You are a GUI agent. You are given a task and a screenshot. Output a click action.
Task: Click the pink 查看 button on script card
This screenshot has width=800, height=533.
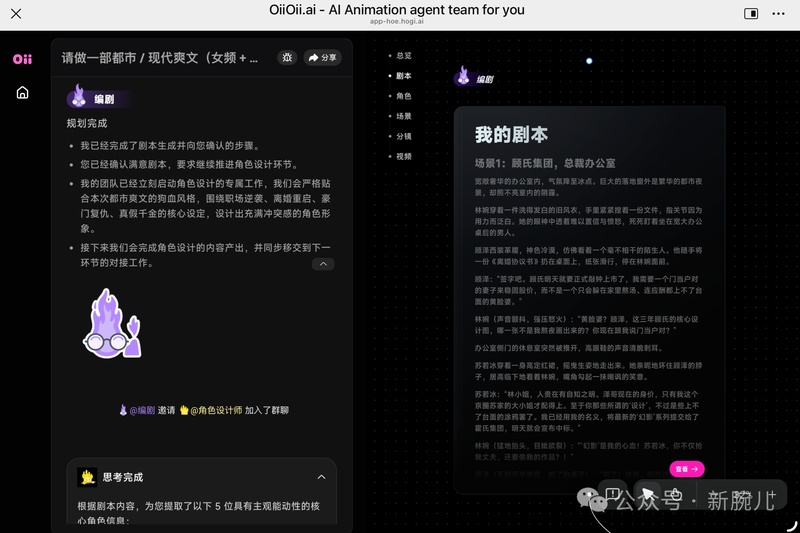[686, 469]
